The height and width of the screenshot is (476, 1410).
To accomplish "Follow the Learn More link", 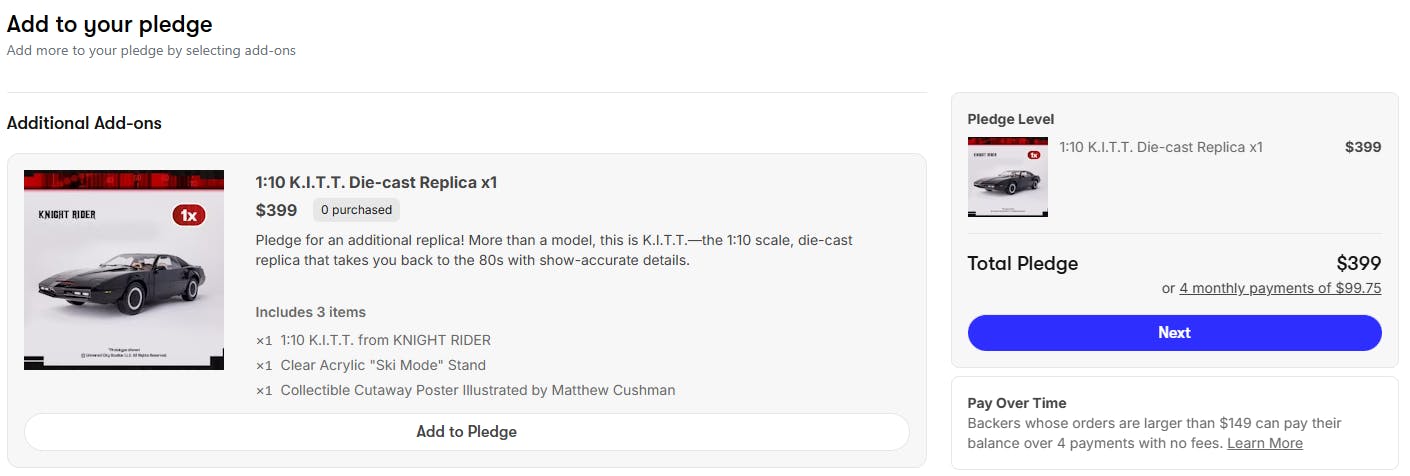I will pos(1264,443).
